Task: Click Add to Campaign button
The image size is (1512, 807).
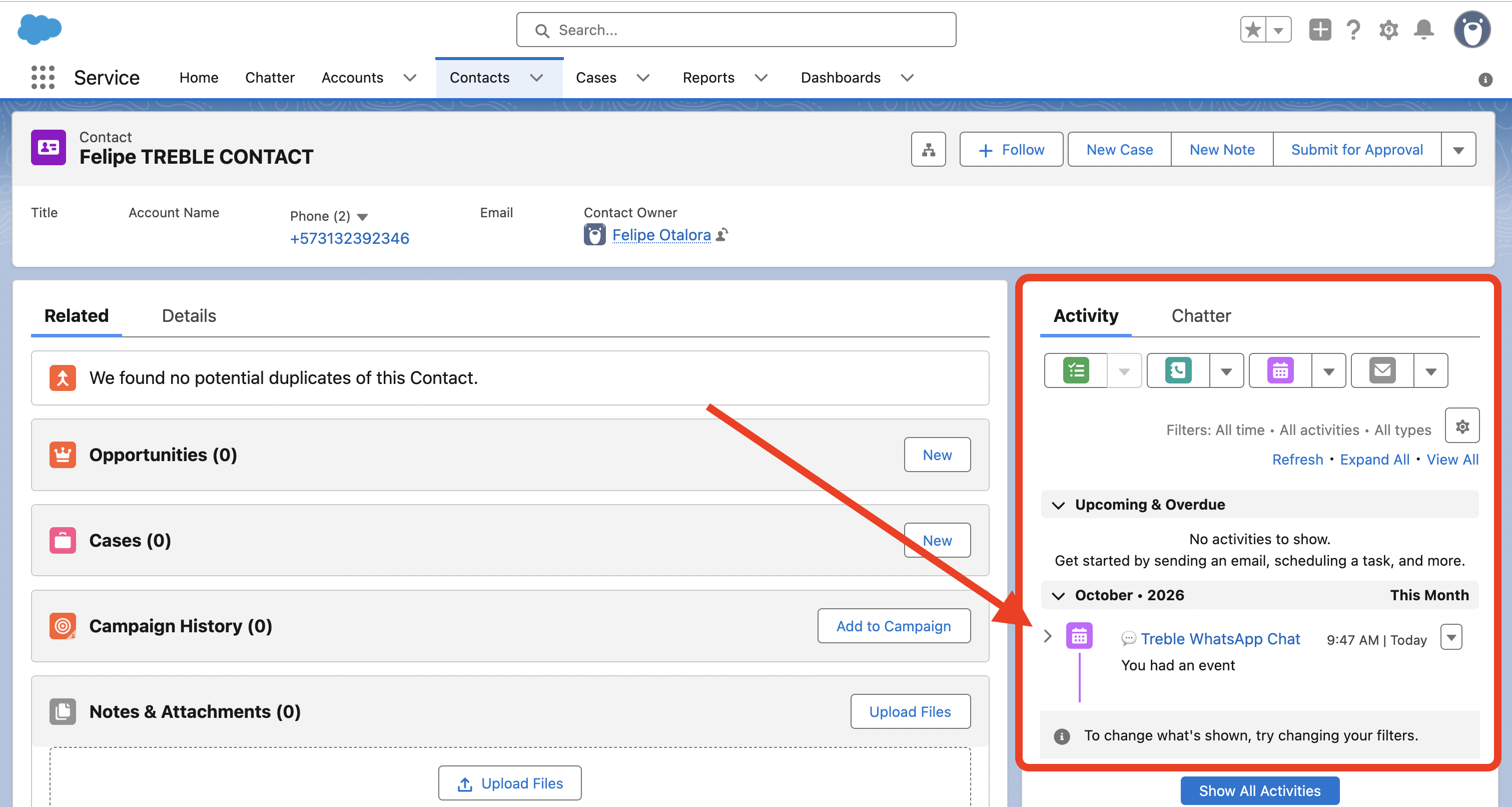Action: (x=894, y=626)
